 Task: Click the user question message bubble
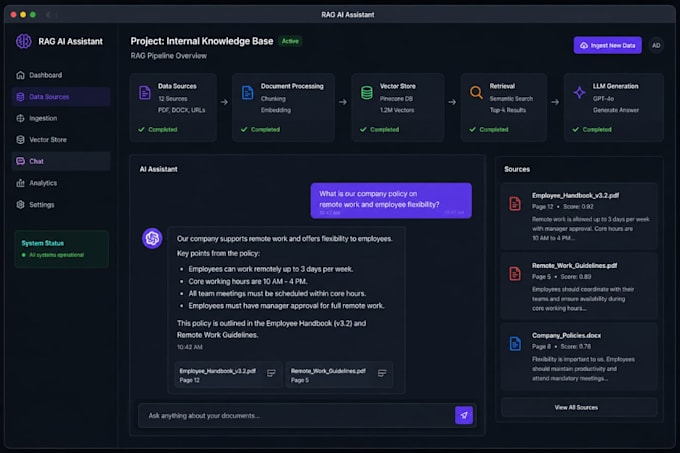[x=391, y=200]
